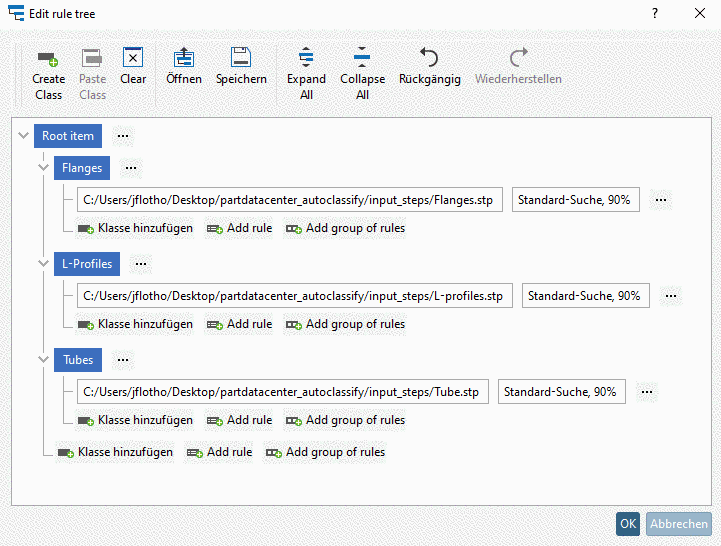
Task: Click Klasse hinzufügen at Root item level
Action: (x=115, y=452)
